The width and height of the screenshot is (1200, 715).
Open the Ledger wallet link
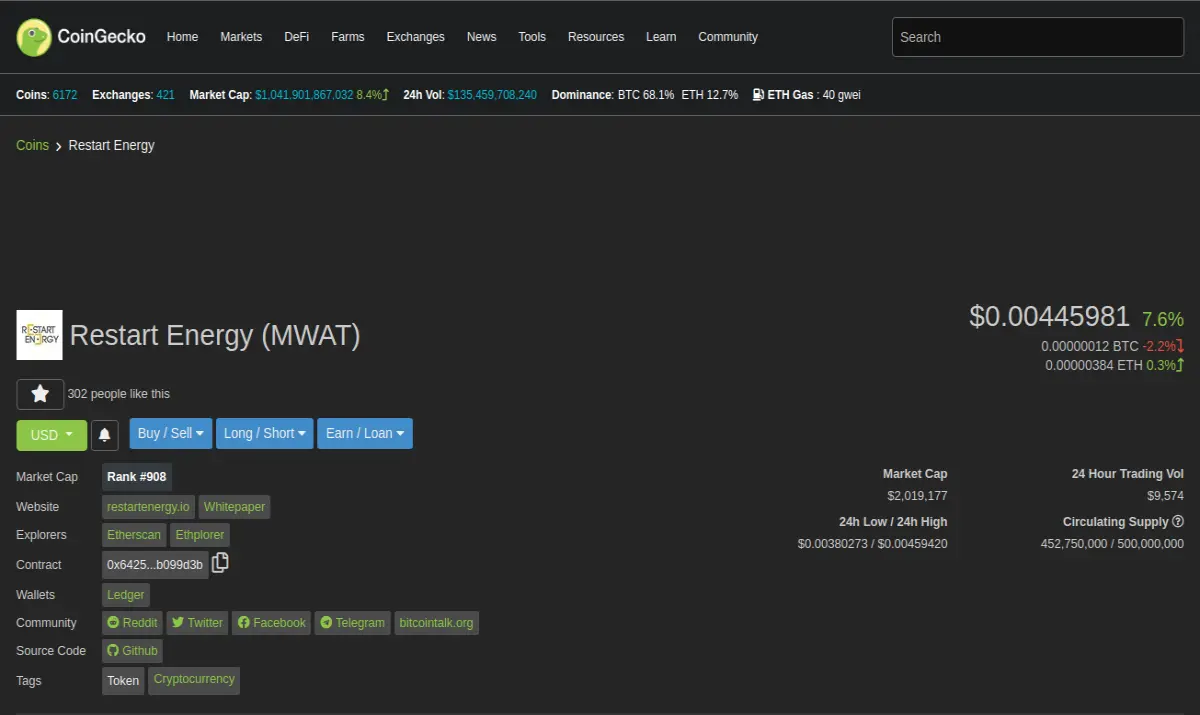pyautogui.click(x=126, y=595)
